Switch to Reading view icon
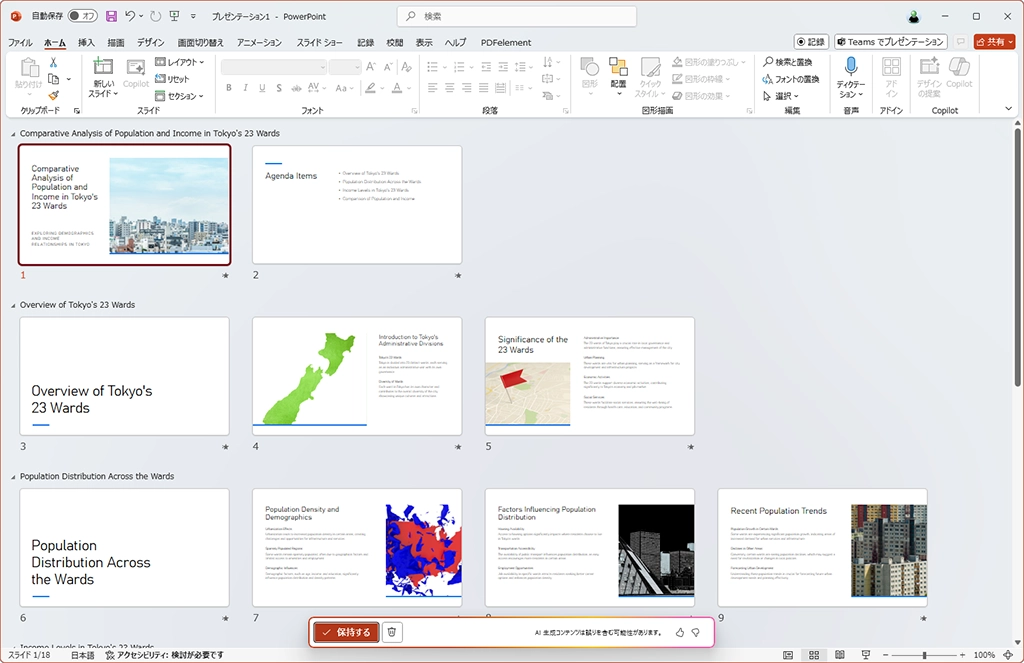Screen dimensions: 1024x663 tap(840, 655)
